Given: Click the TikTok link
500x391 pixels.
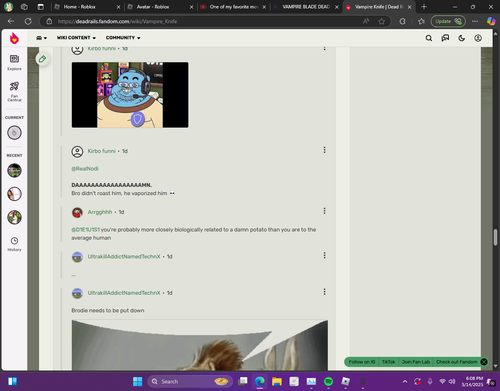Looking at the screenshot, I should (x=388, y=362).
